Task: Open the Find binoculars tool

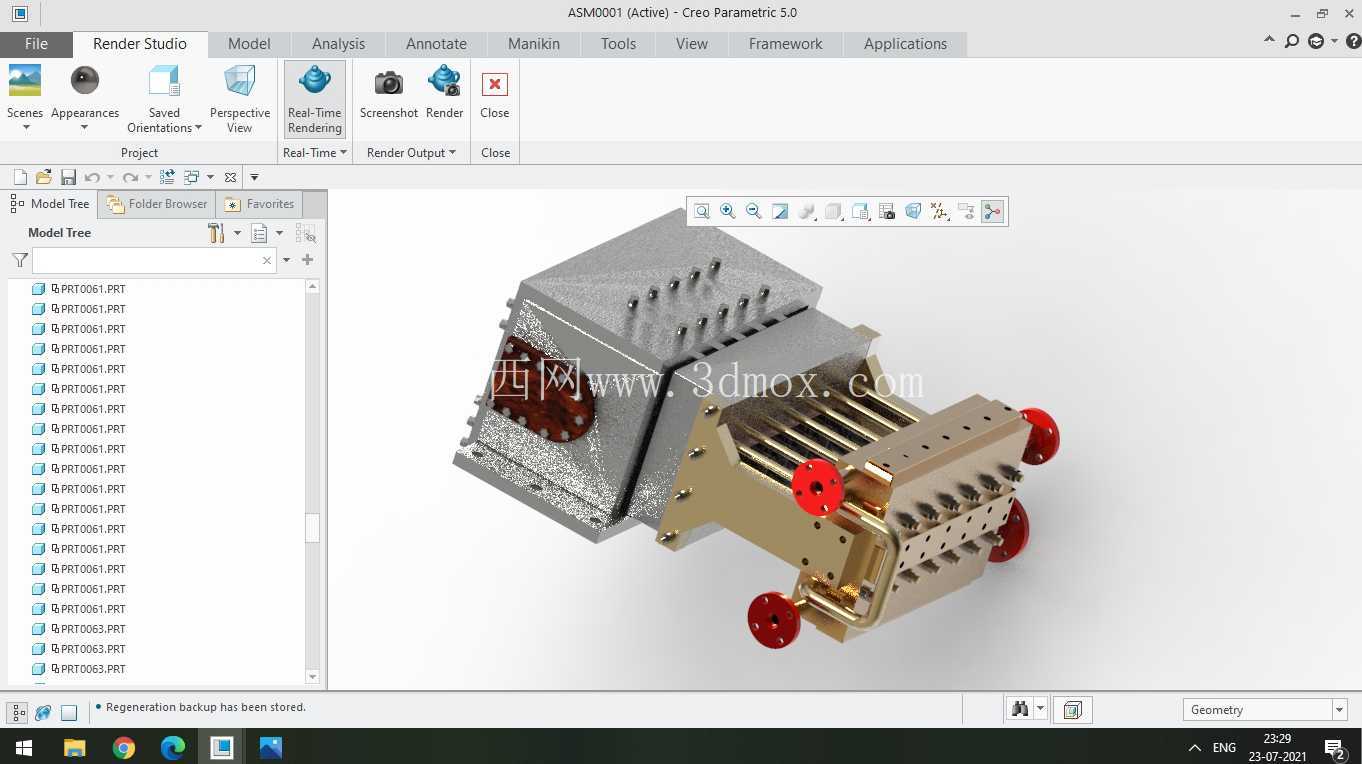Action: (1020, 709)
